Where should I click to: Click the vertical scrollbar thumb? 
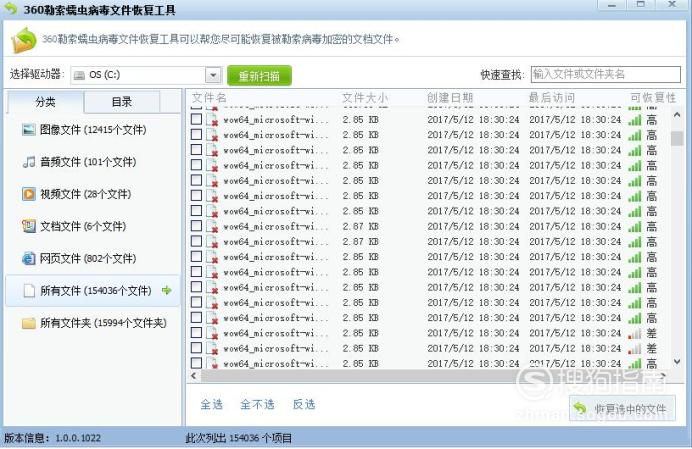[x=677, y=138]
